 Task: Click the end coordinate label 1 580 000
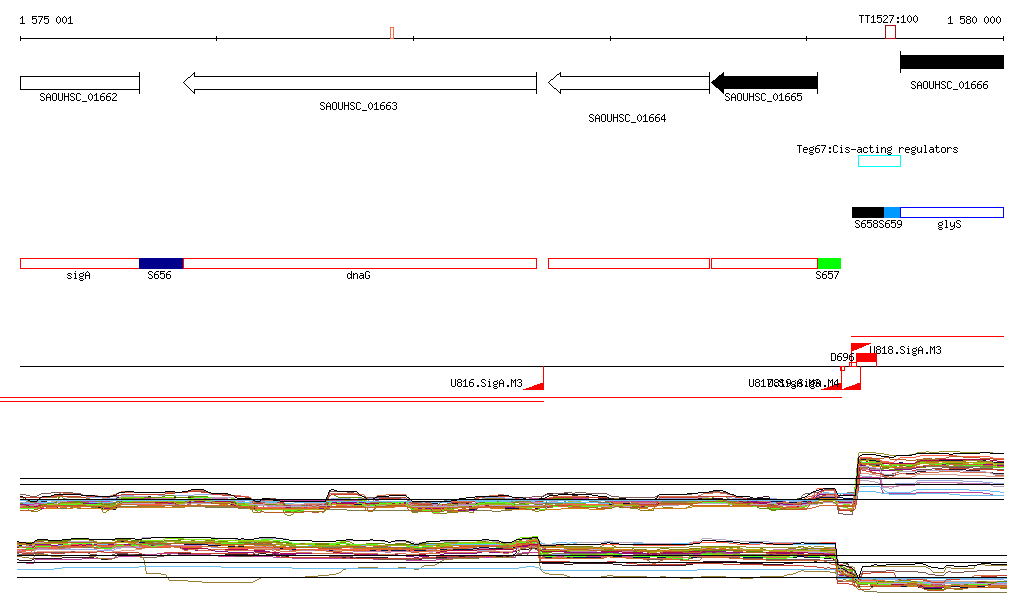click(x=974, y=20)
